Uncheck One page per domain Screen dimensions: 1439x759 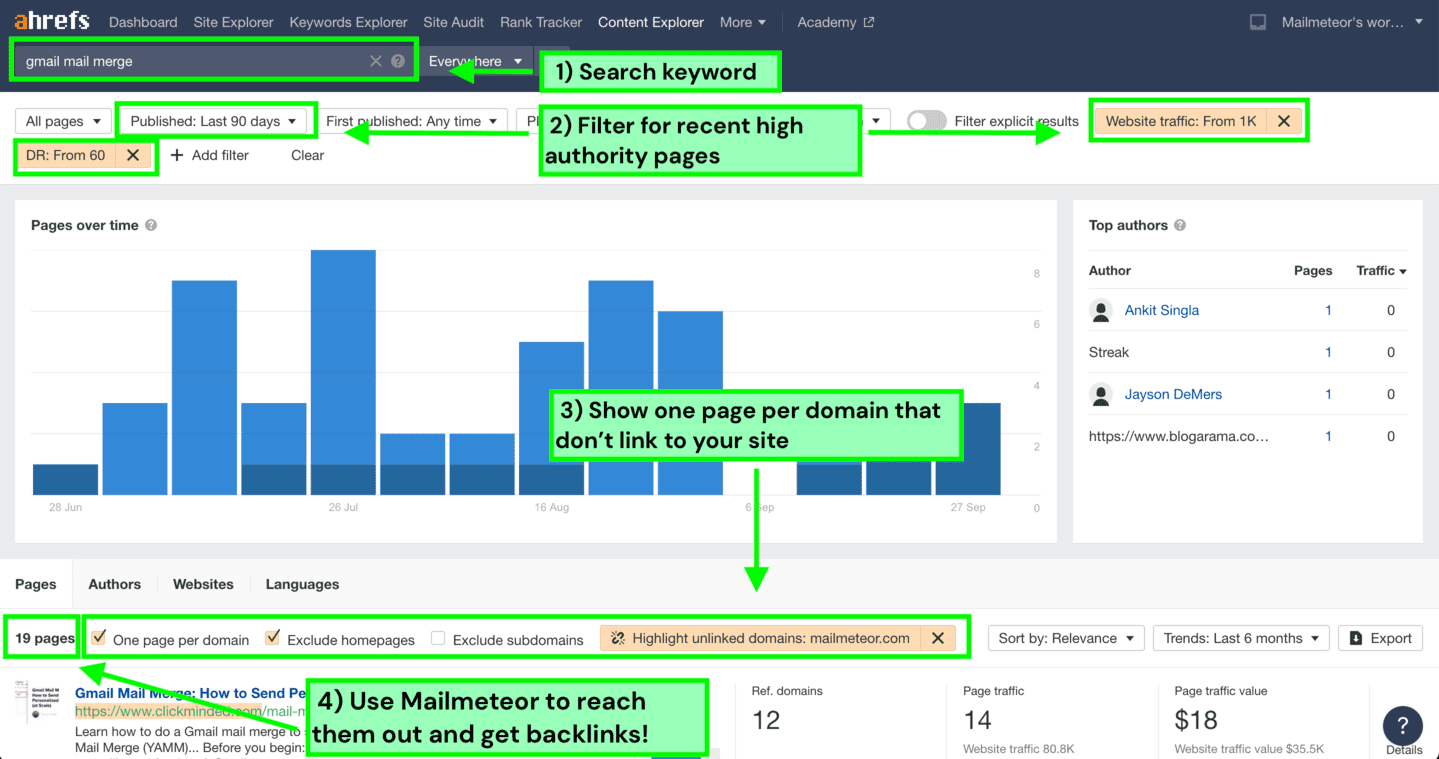click(x=99, y=638)
